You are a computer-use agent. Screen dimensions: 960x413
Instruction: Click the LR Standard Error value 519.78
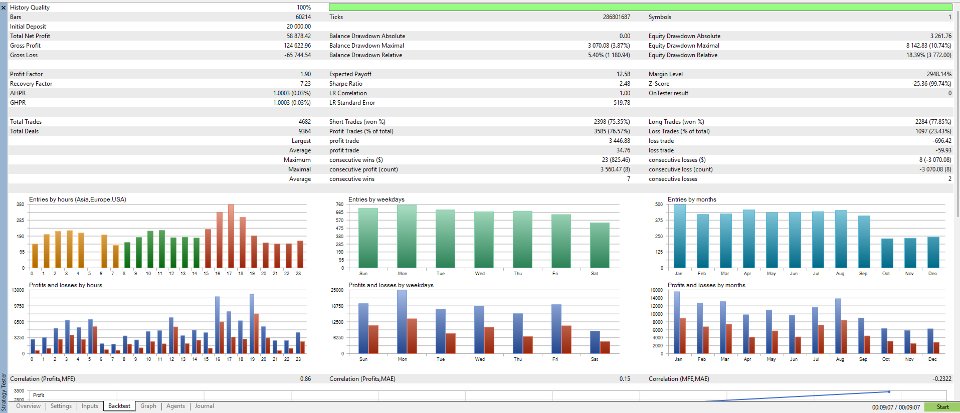coord(623,103)
